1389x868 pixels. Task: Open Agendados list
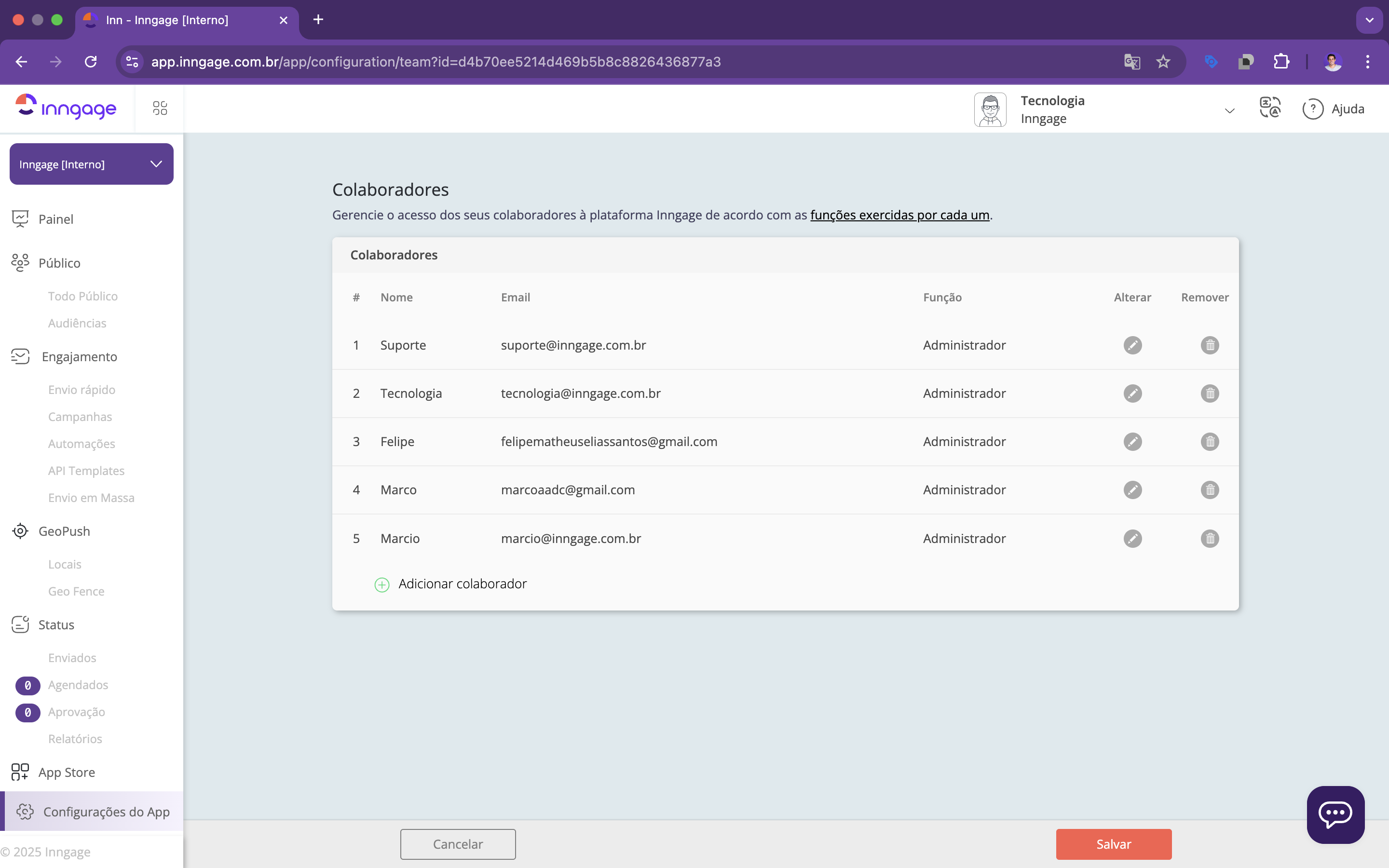click(78, 685)
